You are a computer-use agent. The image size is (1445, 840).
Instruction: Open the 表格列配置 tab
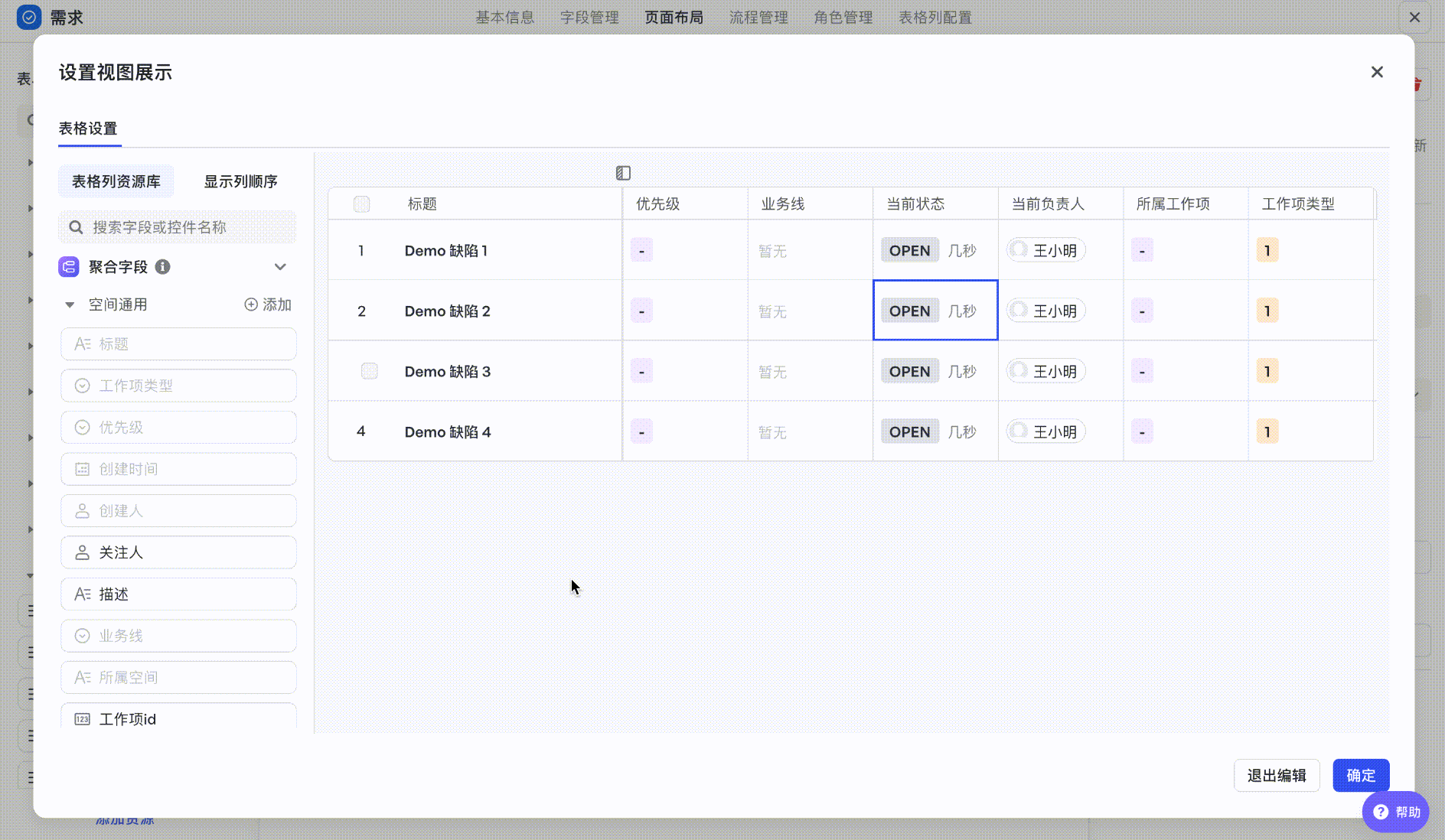[935, 17]
